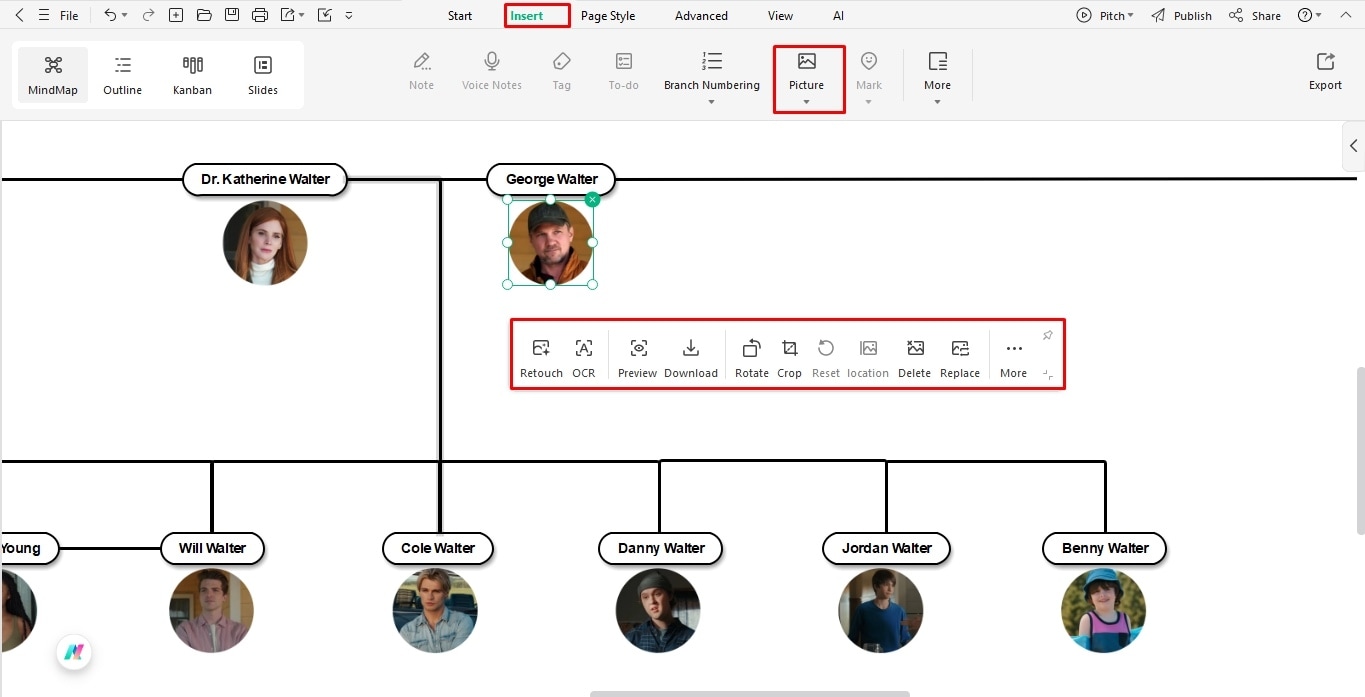1365x697 pixels.
Task: Select the Retouch tool in the picture toolbar
Action: pyautogui.click(x=540, y=355)
